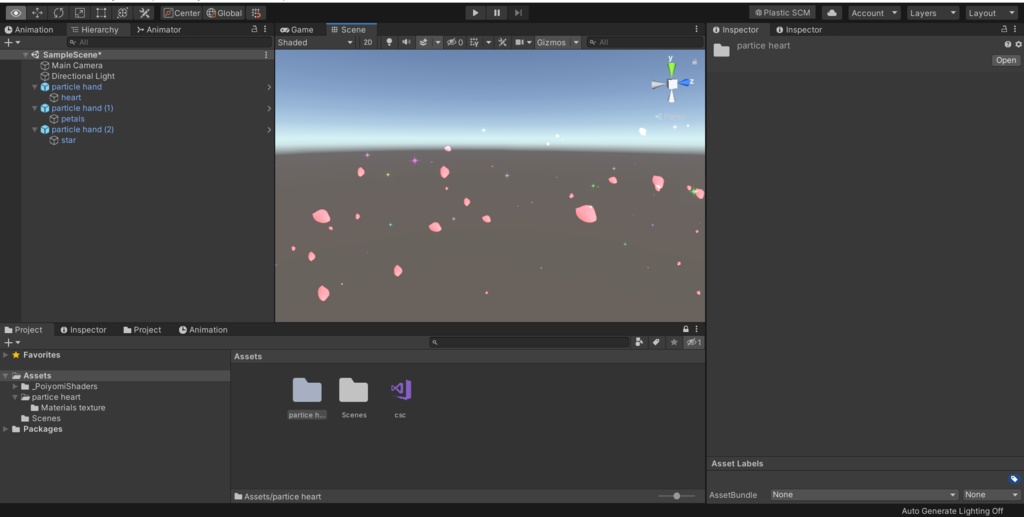Viewport: 1024px width, 517px height.
Task: Open scene component tools icon
Action: [502, 42]
